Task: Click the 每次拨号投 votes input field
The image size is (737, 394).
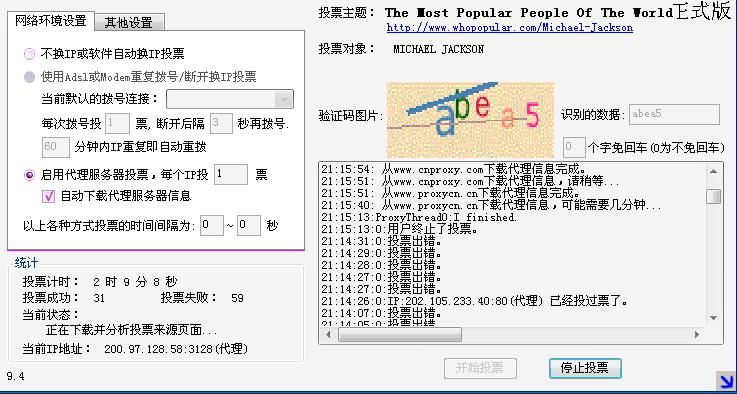Action: pos(117,124)
